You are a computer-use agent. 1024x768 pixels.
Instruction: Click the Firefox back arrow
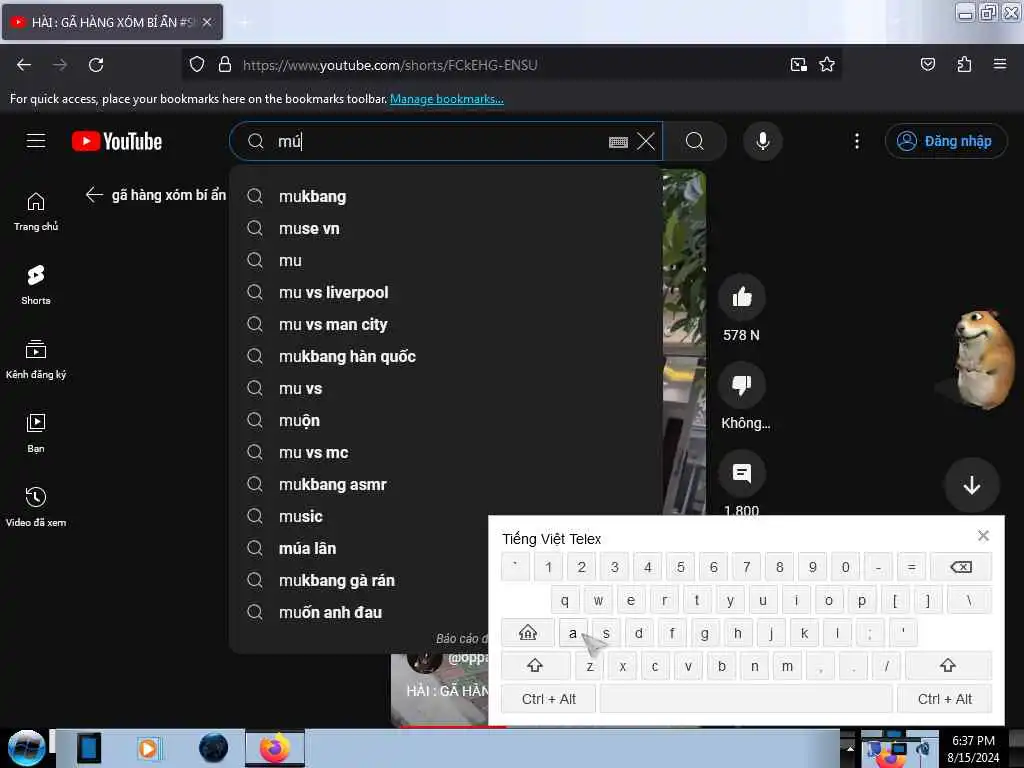pos(24,65)
